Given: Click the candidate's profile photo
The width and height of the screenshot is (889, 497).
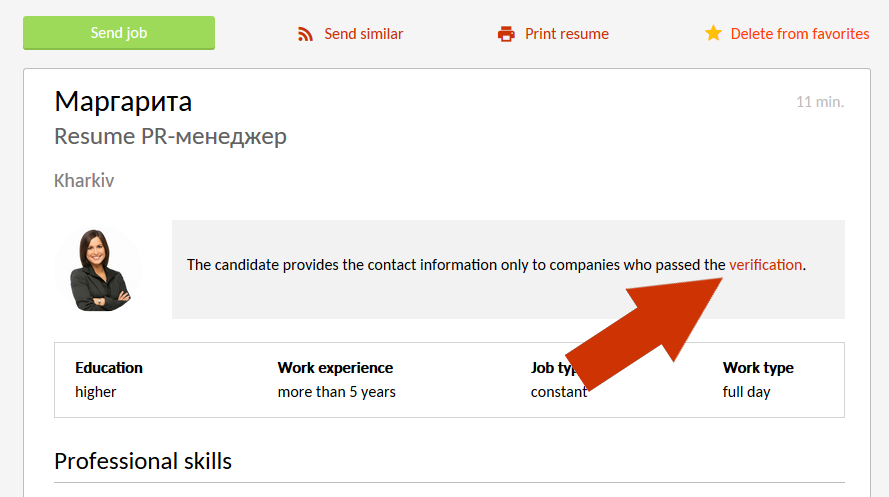Looking at the screenshot, I should (99, 270).
